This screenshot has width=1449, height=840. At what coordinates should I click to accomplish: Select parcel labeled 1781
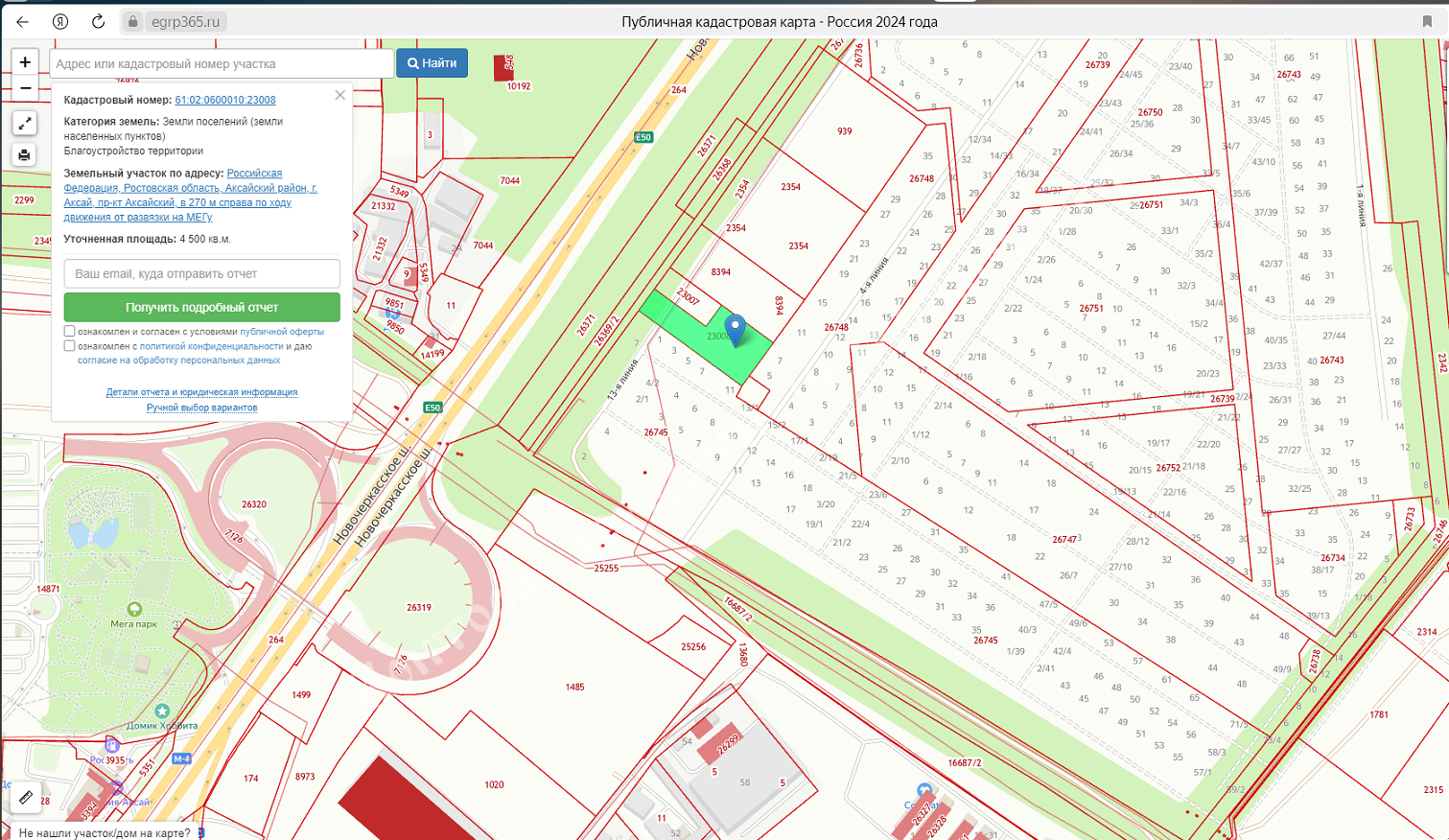click(1379, 715)
